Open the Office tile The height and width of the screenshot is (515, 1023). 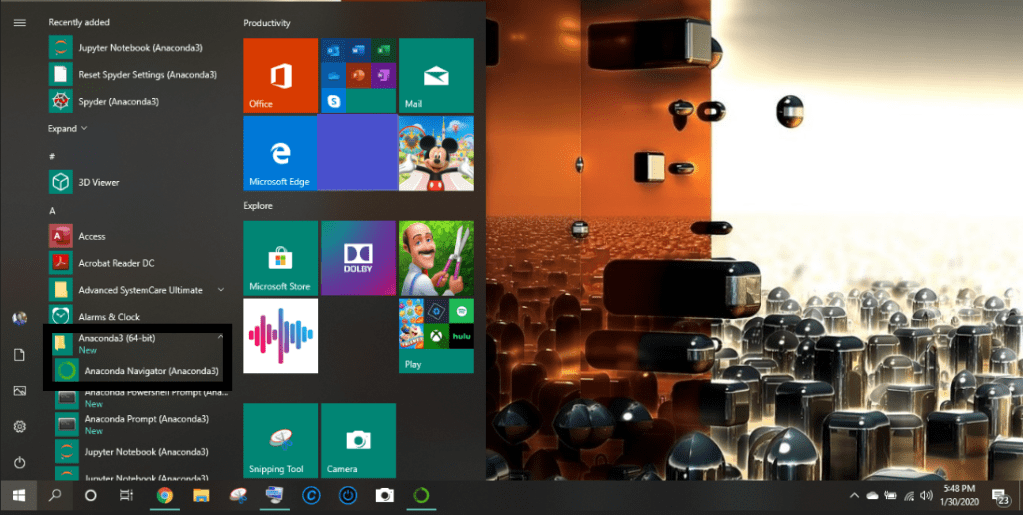(280, 75)
